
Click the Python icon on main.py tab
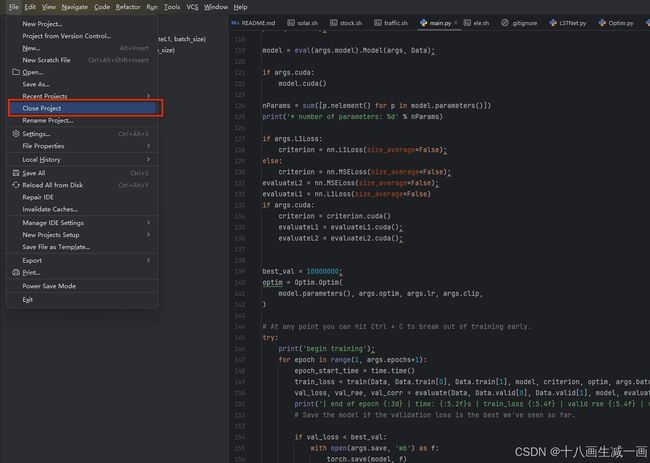pos(423,23)
